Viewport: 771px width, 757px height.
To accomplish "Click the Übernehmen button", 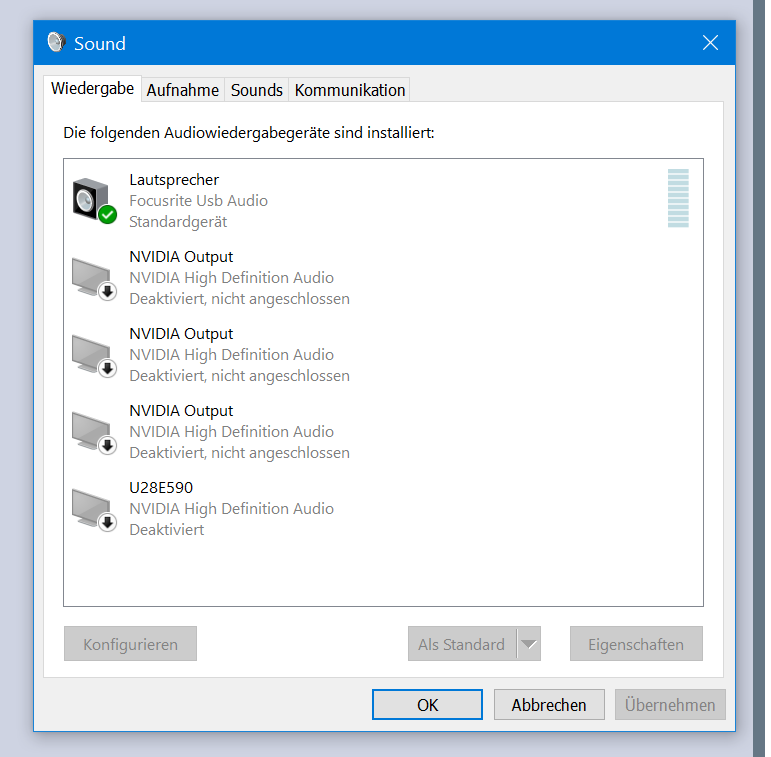I will click(x=670, y=705).
